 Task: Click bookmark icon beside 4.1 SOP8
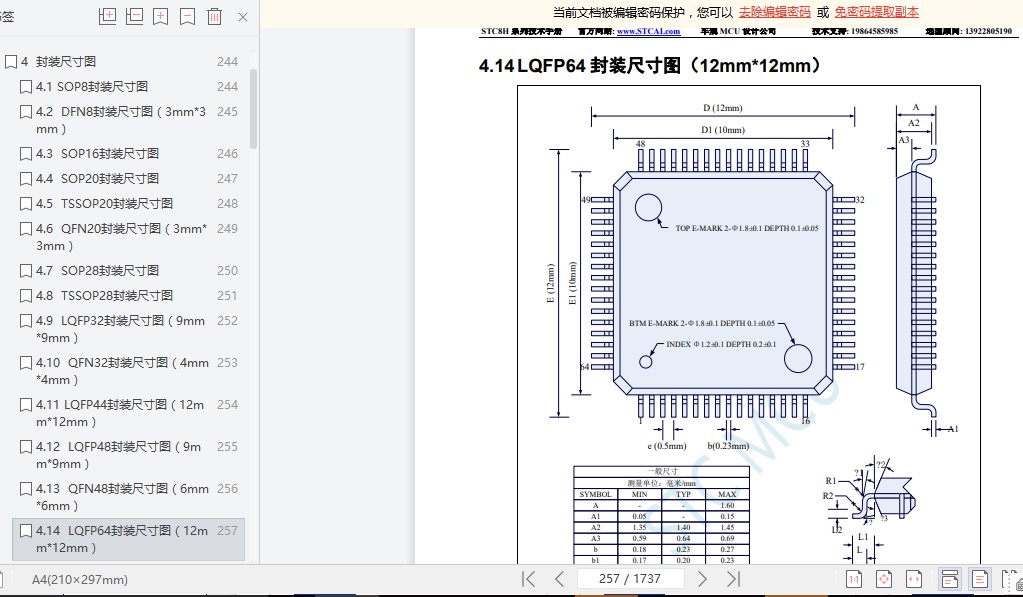click(25, 87)
